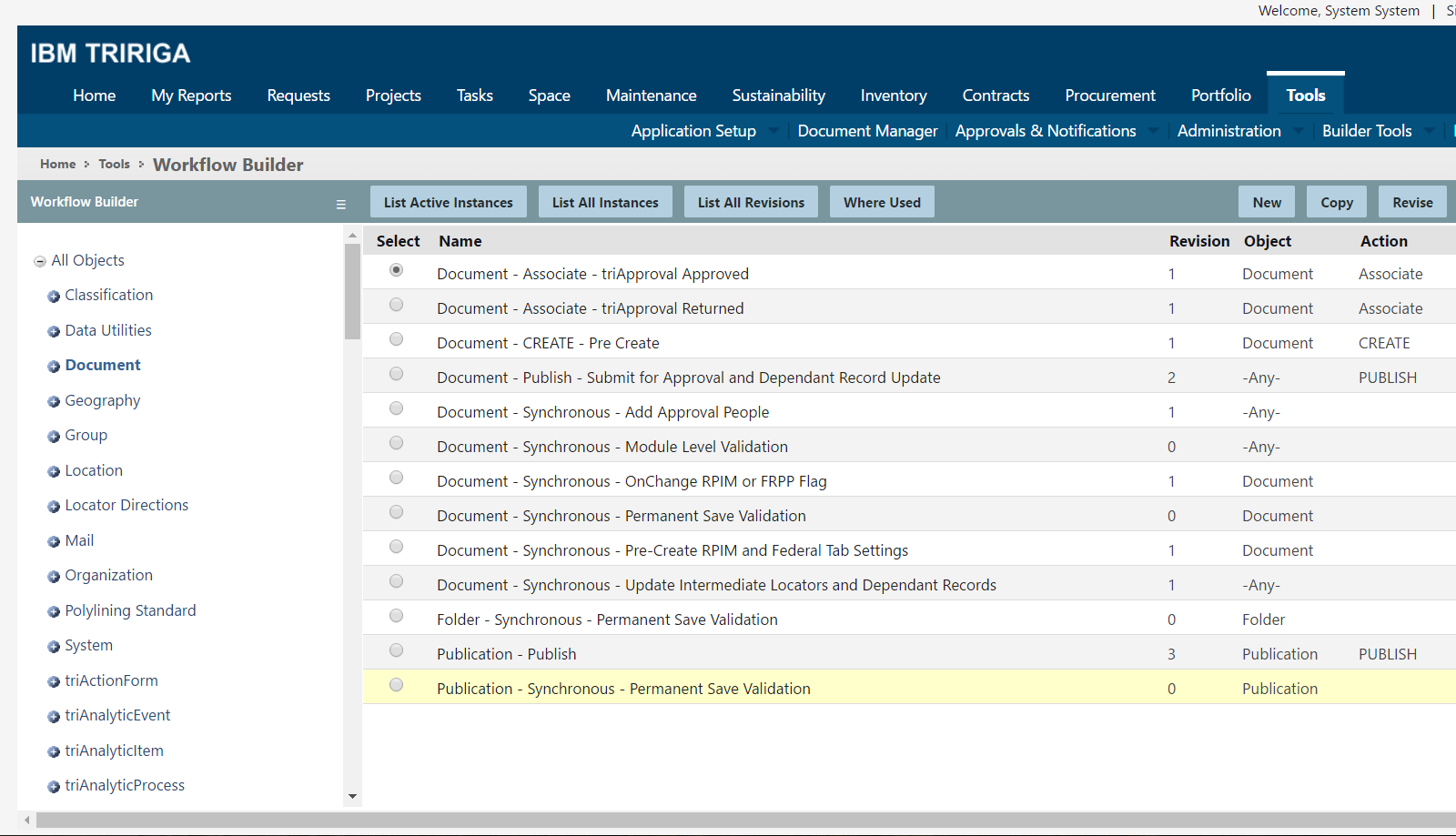Click the horizontal scrollbar left arrow
The image size is (1456, 836).
coord(26,820)
